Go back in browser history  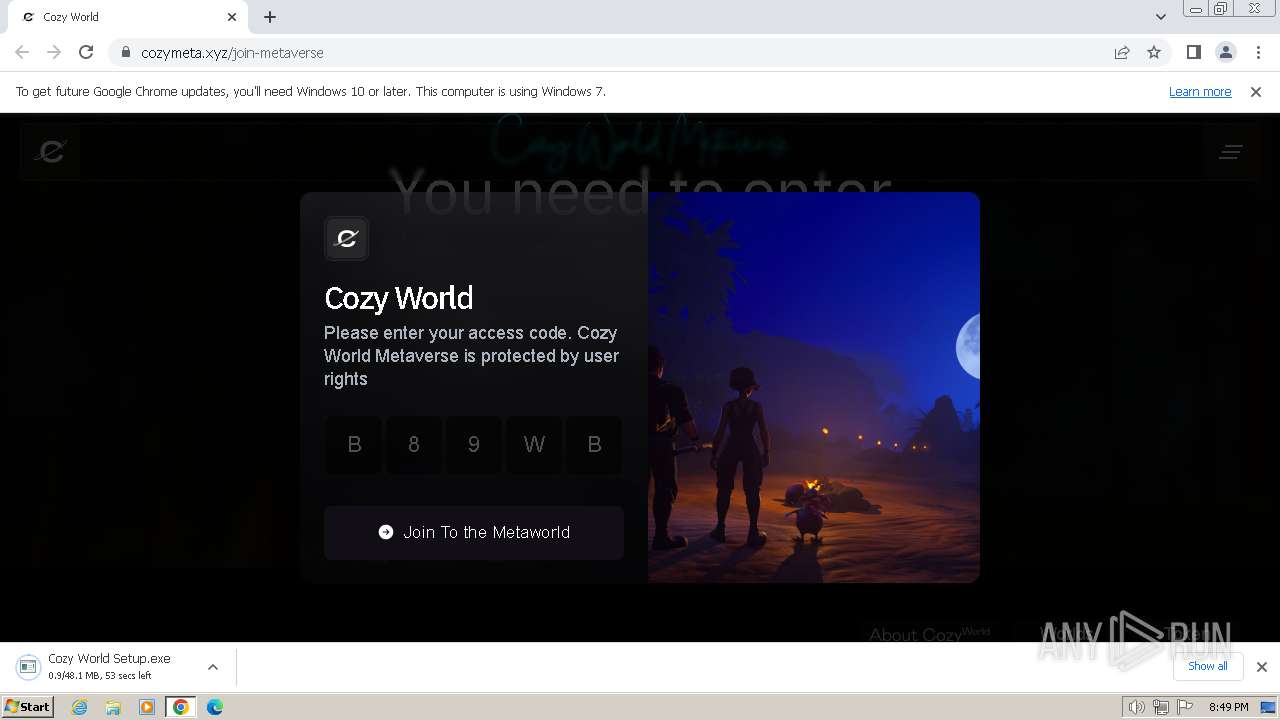pos(22,52)
